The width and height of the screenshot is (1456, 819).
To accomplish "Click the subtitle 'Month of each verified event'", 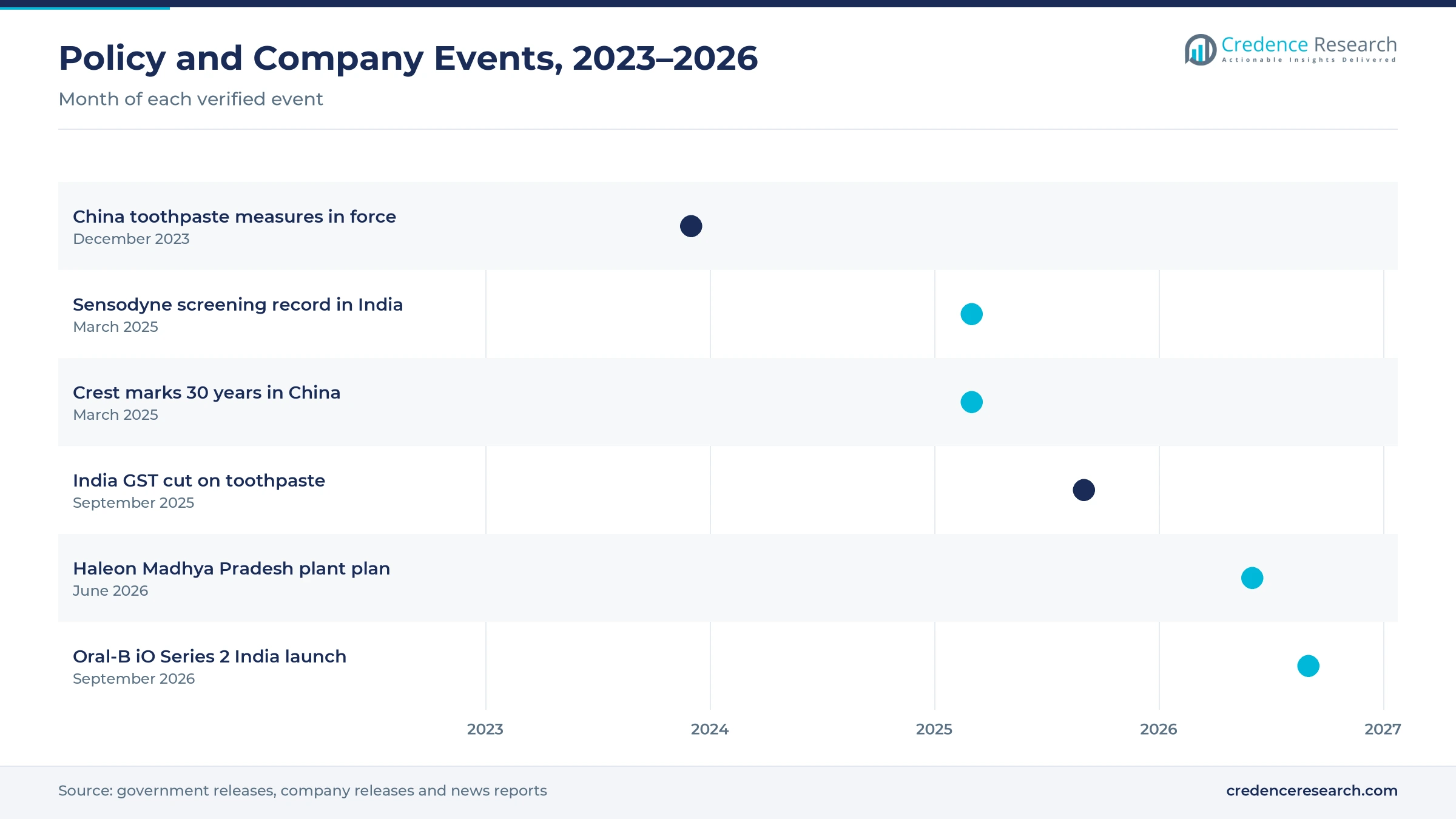I will pyautogui.click(x=190, y=99).
